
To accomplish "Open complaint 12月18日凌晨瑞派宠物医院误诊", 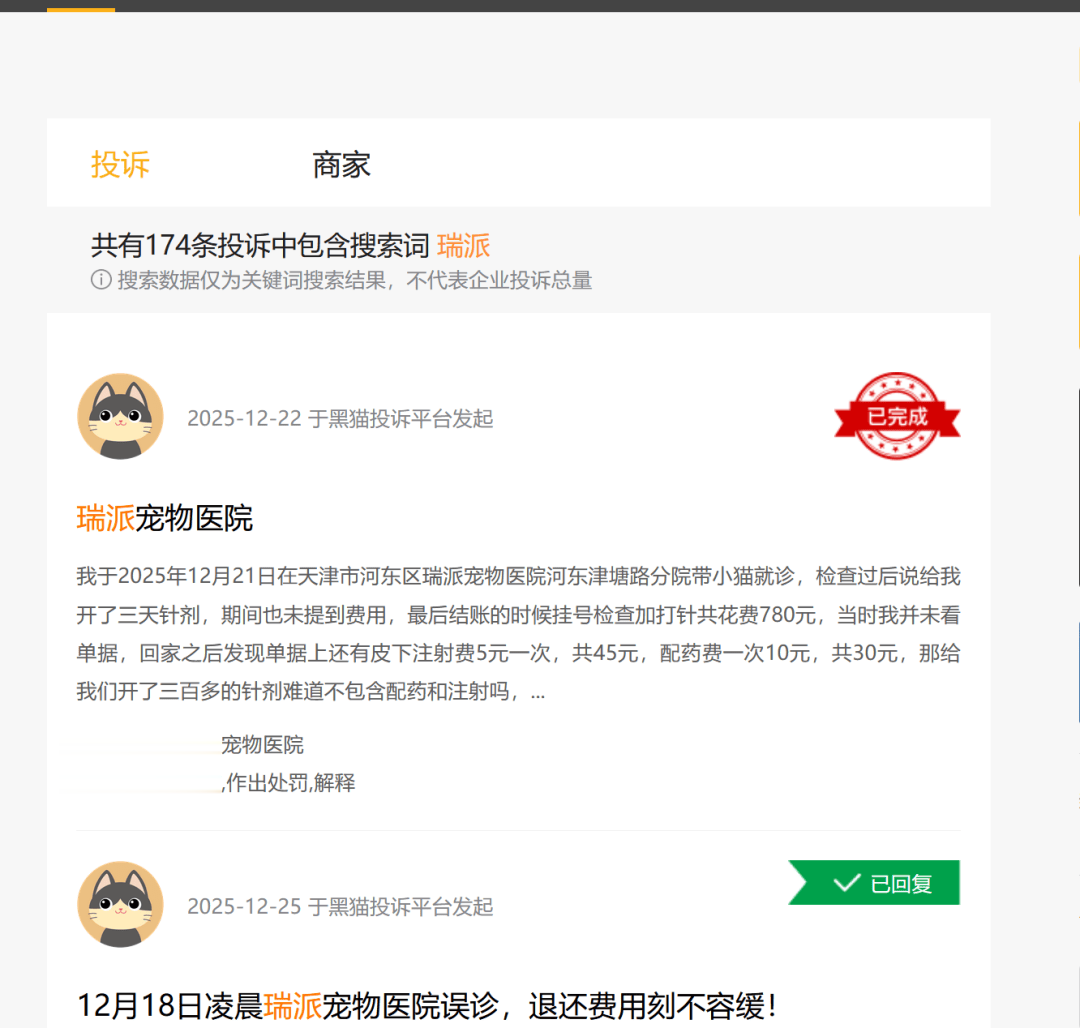I will tap(427, 1006).
